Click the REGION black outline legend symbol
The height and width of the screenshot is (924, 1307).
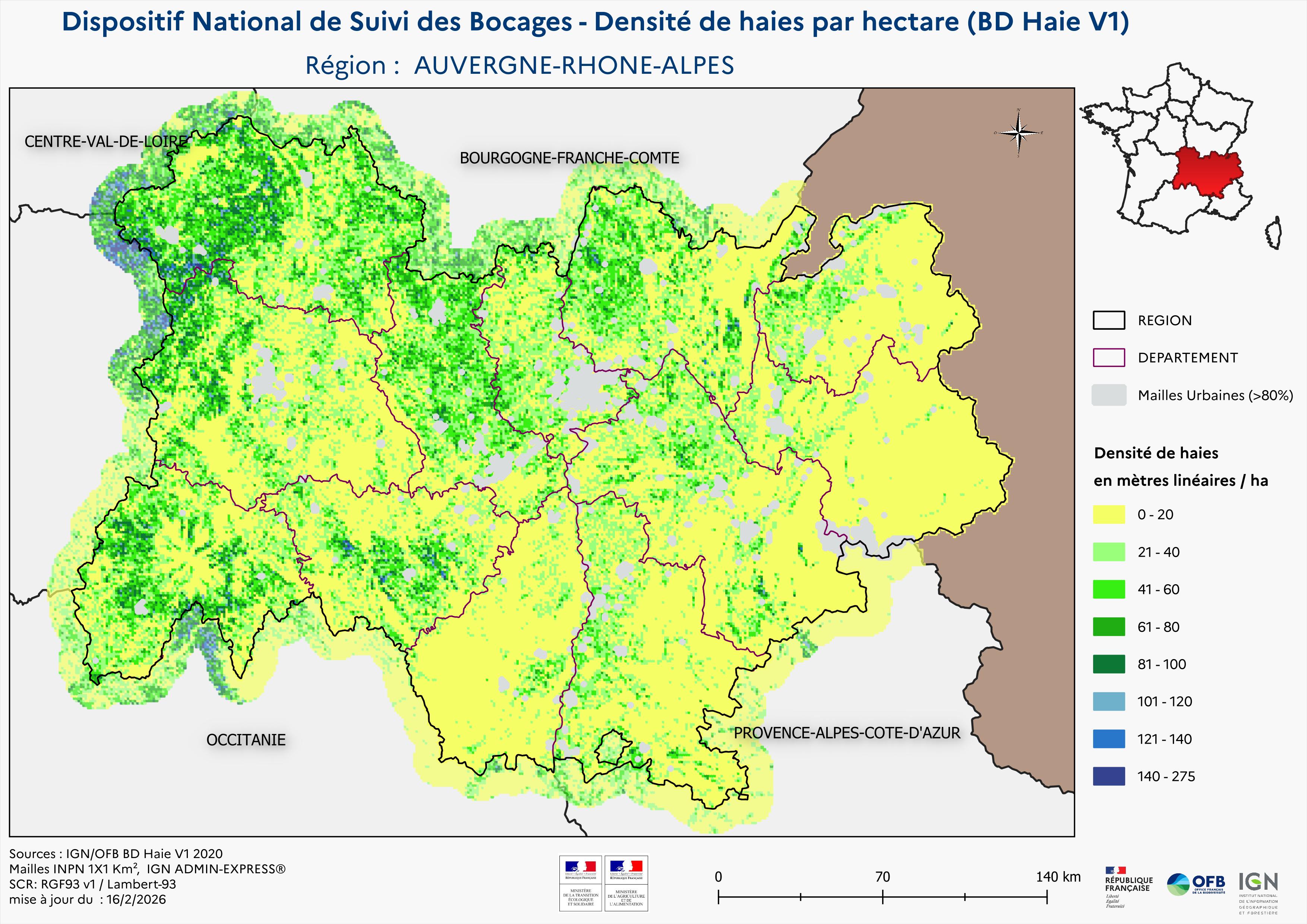click(1108, 320)
